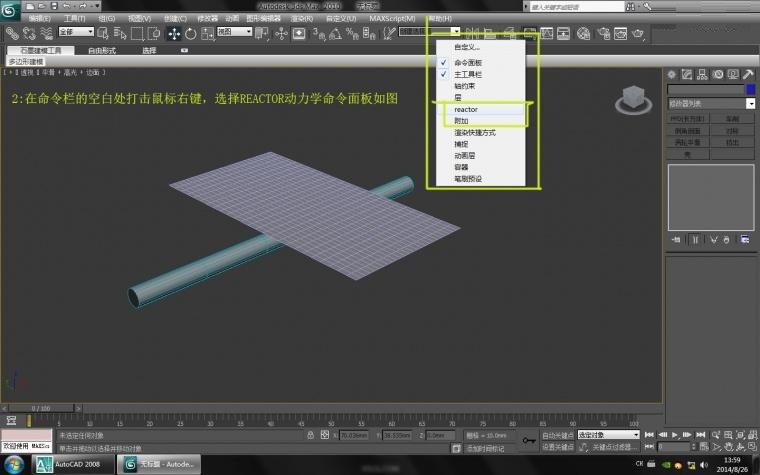Click the 多边形建模 ribbon panel button

tap(26, 62)
